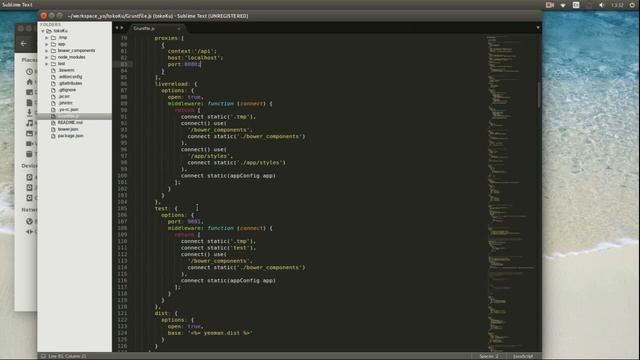This screenshot has width=640, height=360.
Task: Open package.json file in sidebar
Action: tap(71, 136)
